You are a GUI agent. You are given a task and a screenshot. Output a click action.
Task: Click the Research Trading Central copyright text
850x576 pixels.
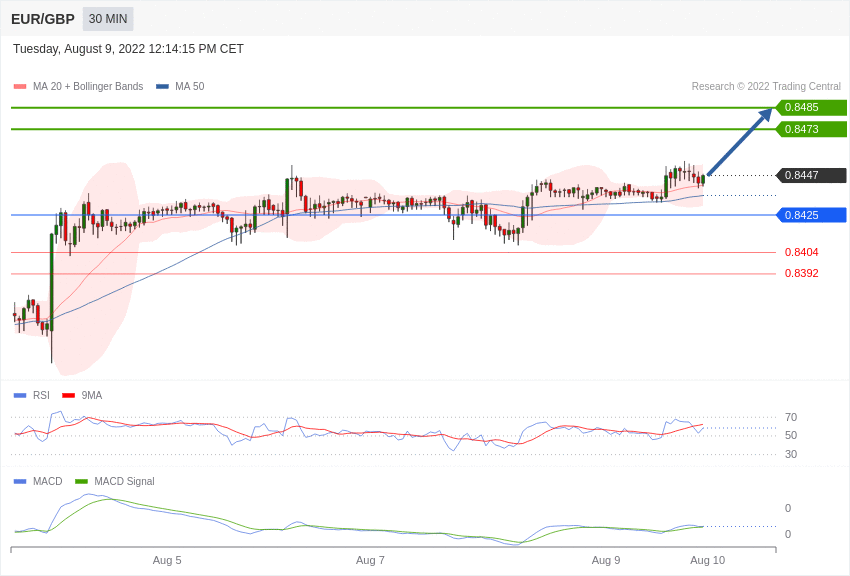(766, 87)
